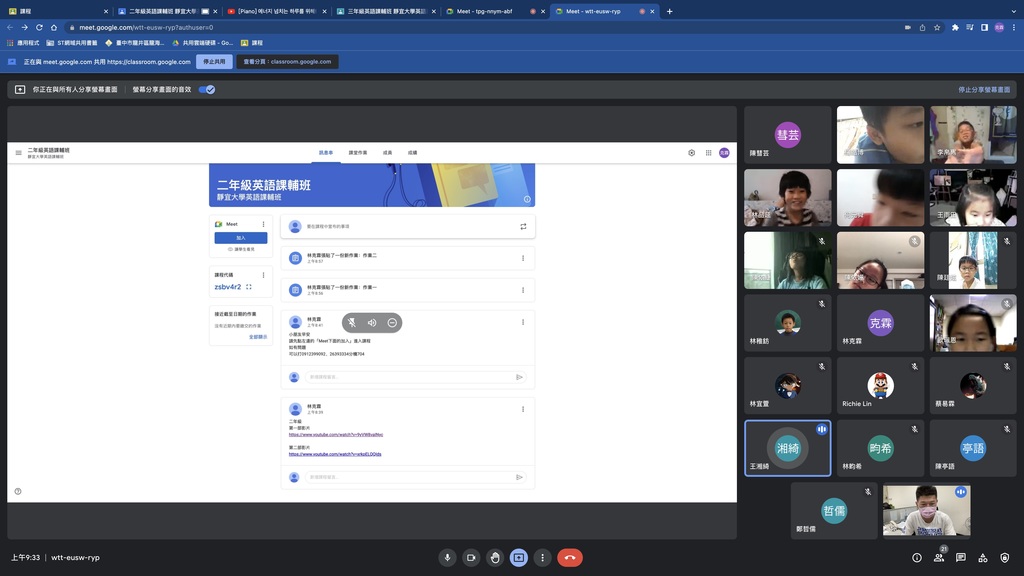Open Google apps grid in Classroom
The image size is (1024, 576).
708,153
